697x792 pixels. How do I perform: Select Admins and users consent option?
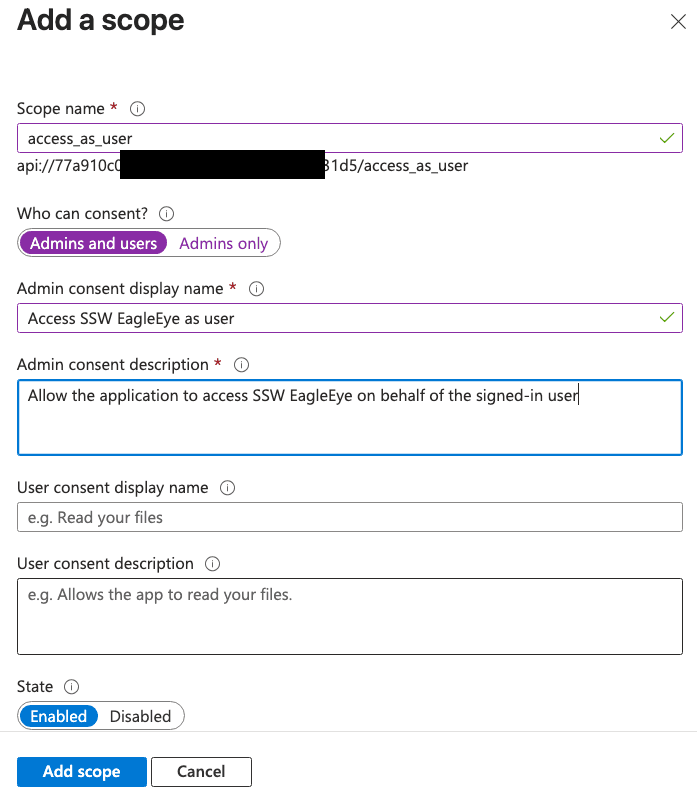[93, 243]
